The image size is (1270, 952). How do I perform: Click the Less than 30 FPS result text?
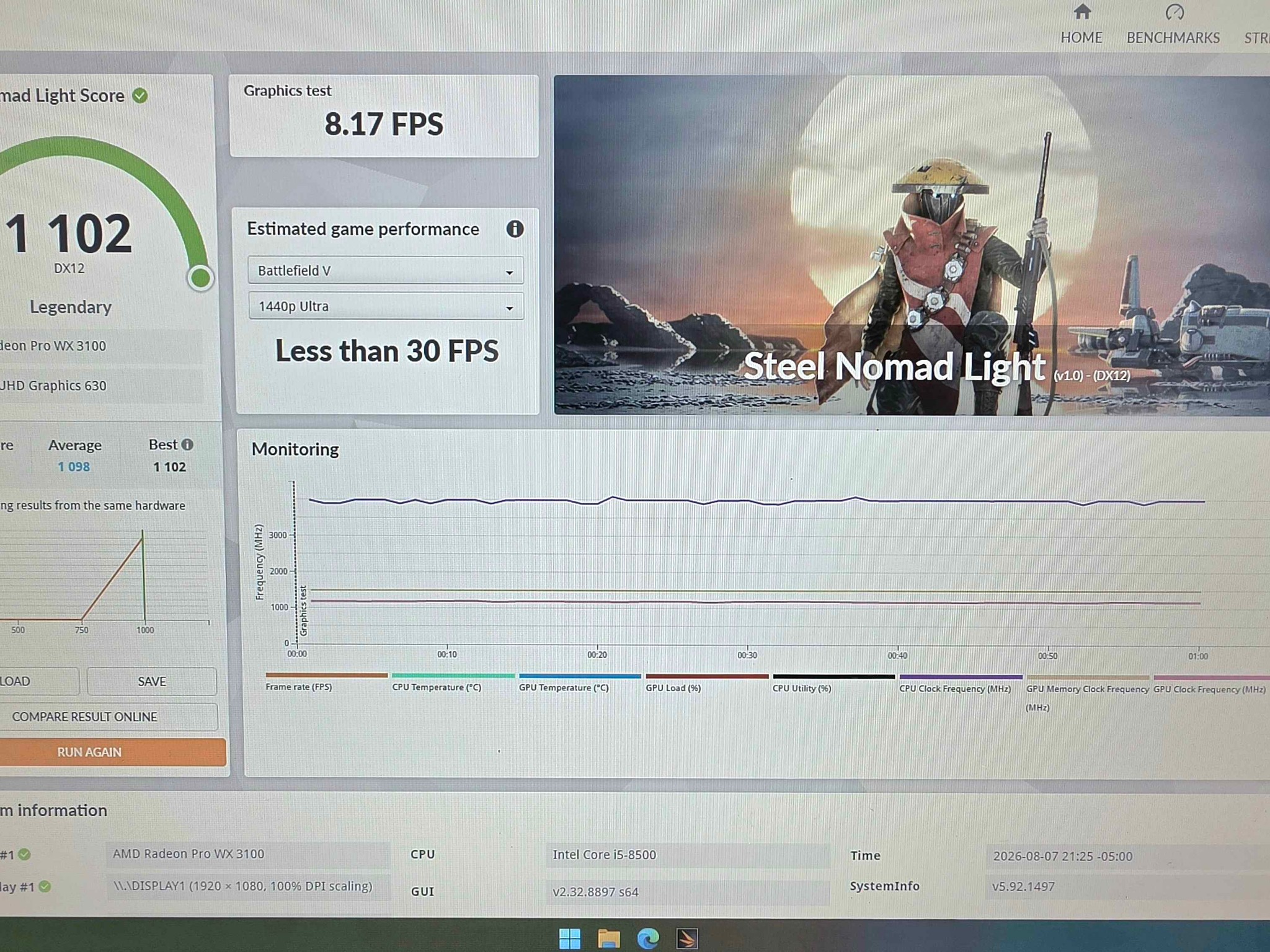click(387, 351)
